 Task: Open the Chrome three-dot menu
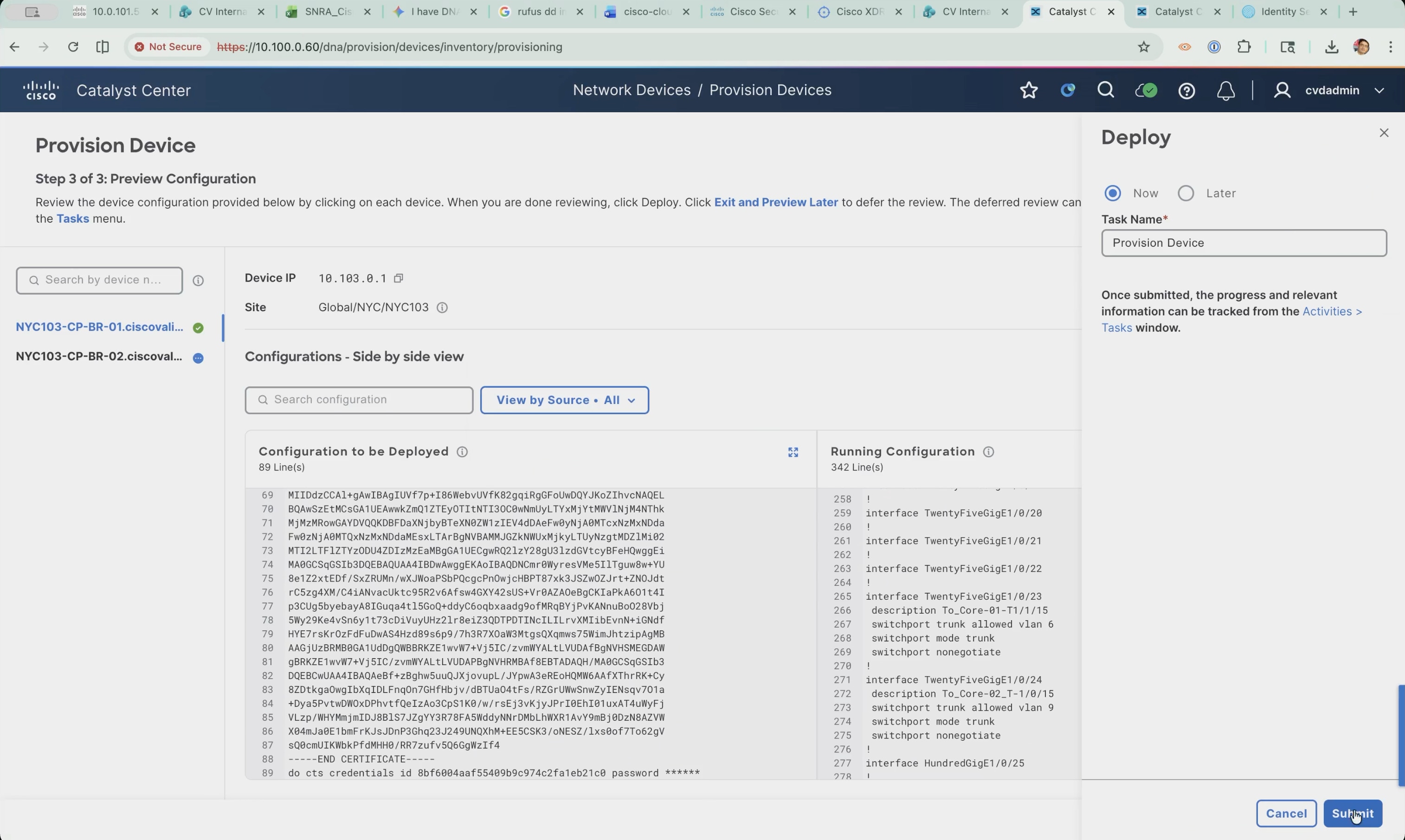(x=1391, y=47)
